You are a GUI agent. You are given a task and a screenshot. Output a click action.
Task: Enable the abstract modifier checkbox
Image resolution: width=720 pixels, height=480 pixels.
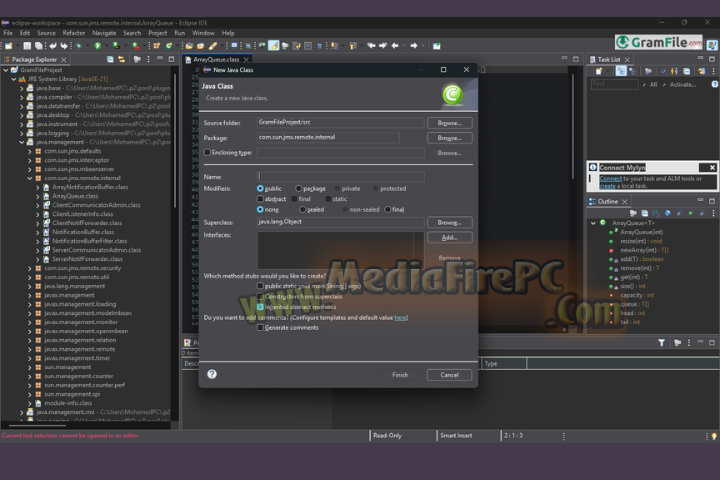click(260, 199)
